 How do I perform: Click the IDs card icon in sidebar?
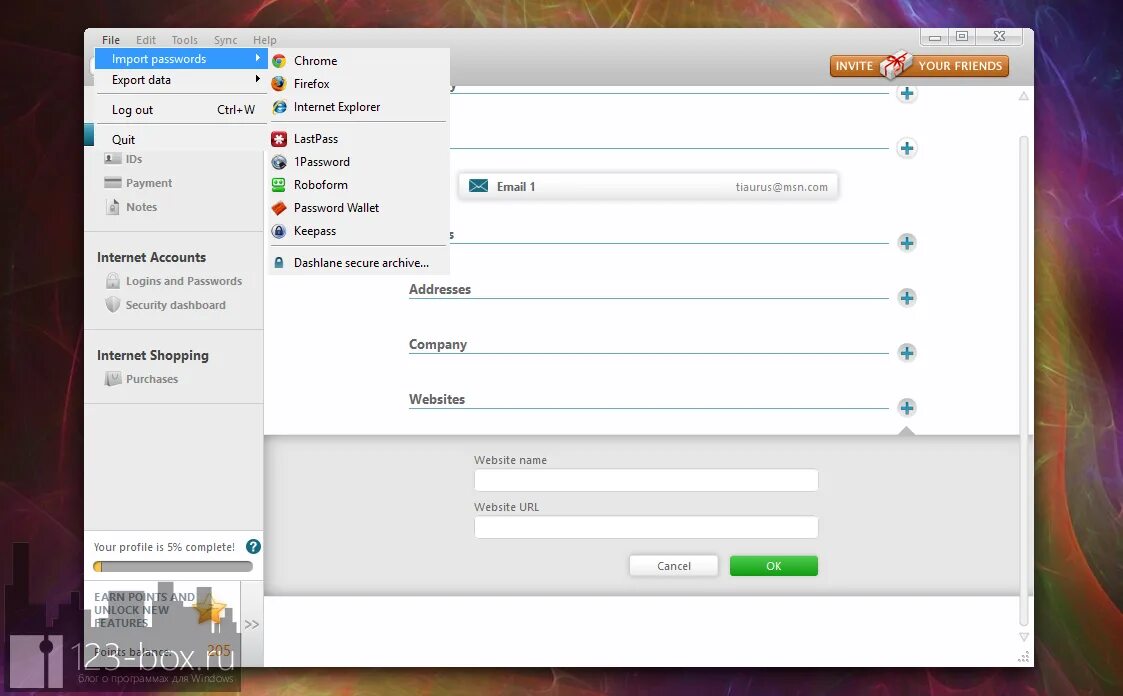pyautogui.click(x=112, y=159)
